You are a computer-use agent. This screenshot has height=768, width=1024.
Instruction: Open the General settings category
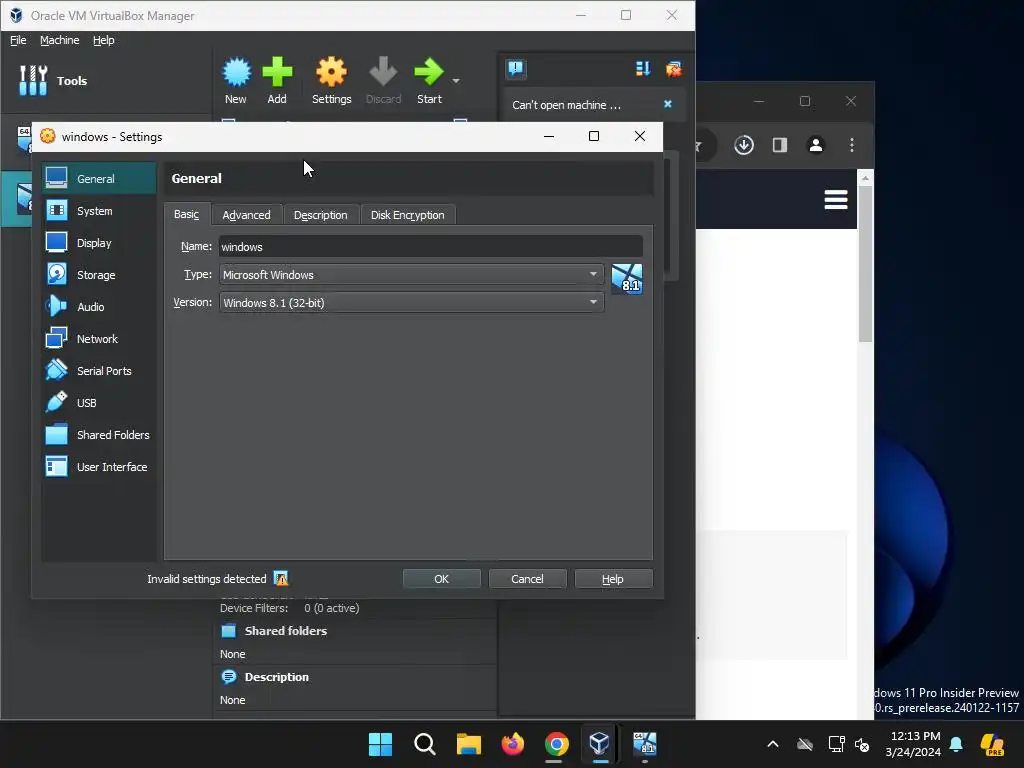tap(99, 178)
